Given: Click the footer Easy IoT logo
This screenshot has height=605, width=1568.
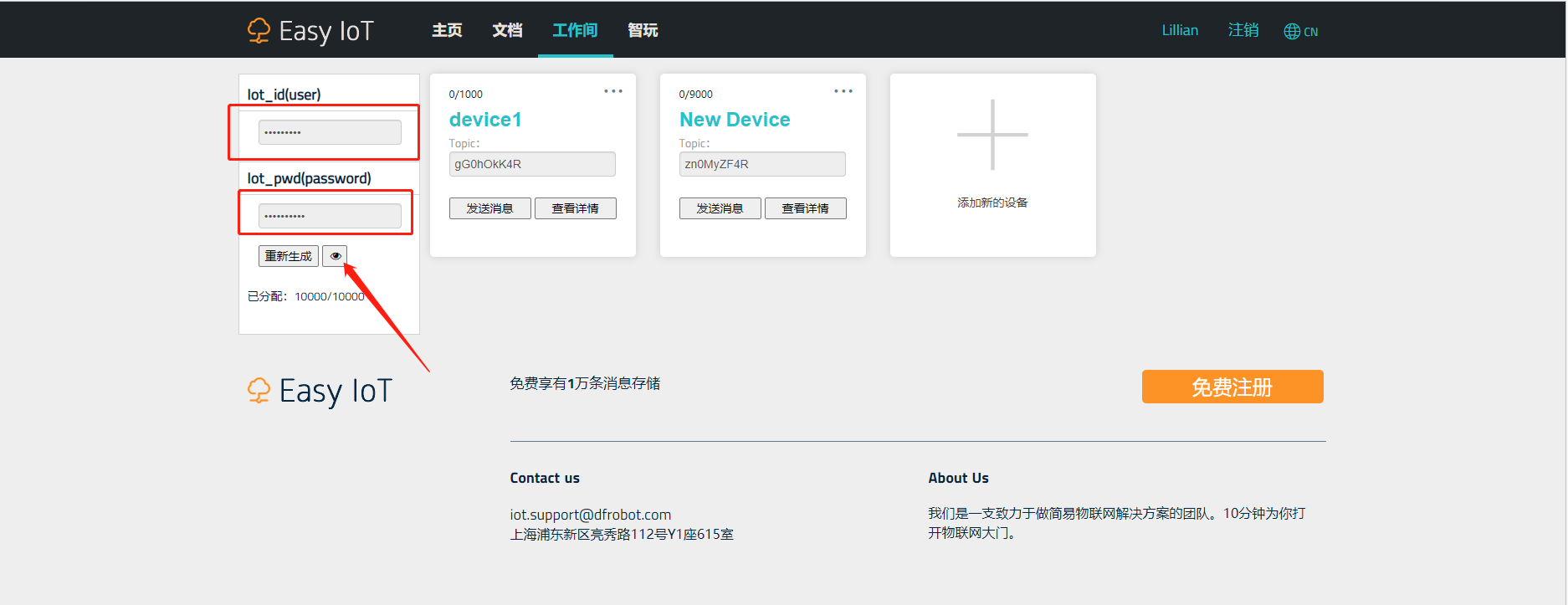Looking at the screenshot, I should [x=320, y=391].
